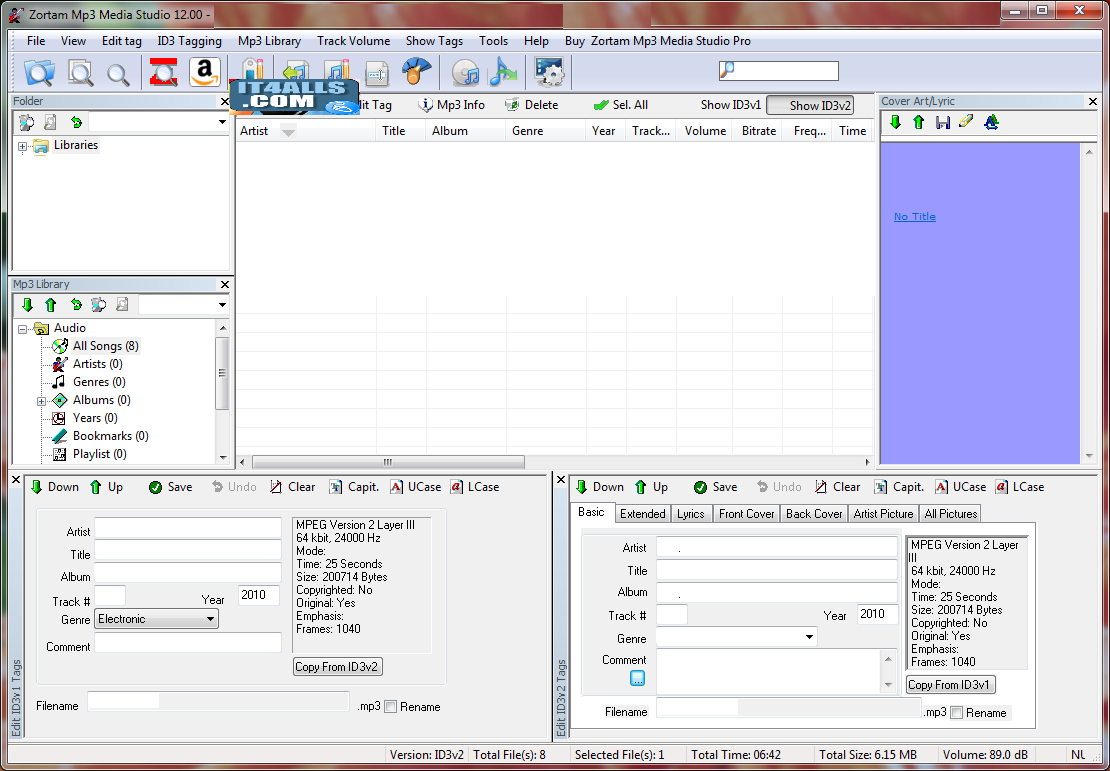Click the search documents magnifier icon in main toolbar
The image size is (1110, 771).
80,72
